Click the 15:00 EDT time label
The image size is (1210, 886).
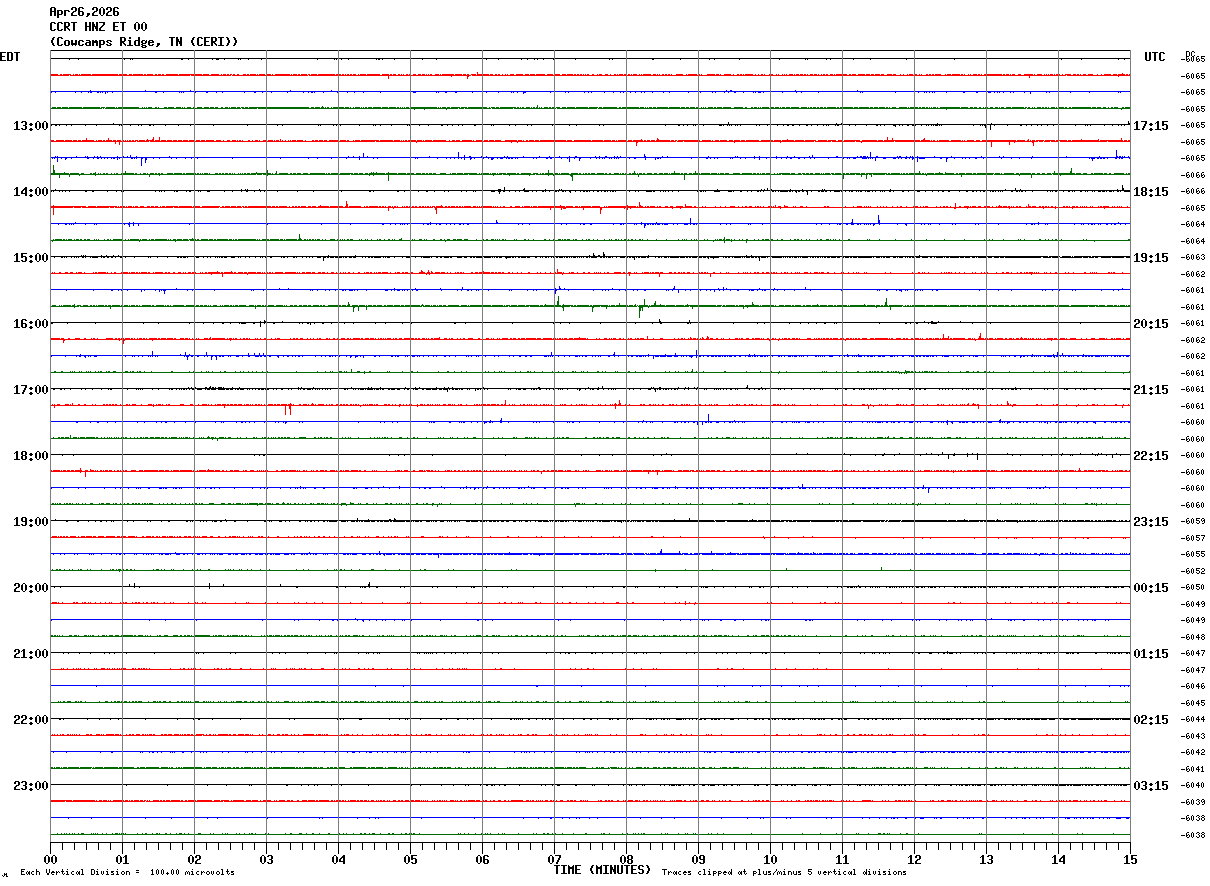tap(30, 257)
